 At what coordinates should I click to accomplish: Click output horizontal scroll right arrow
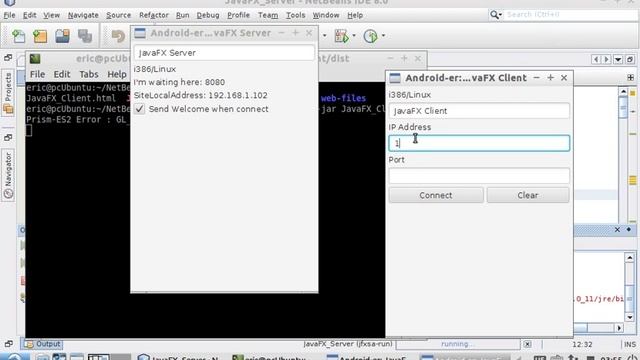click(619, 328)
